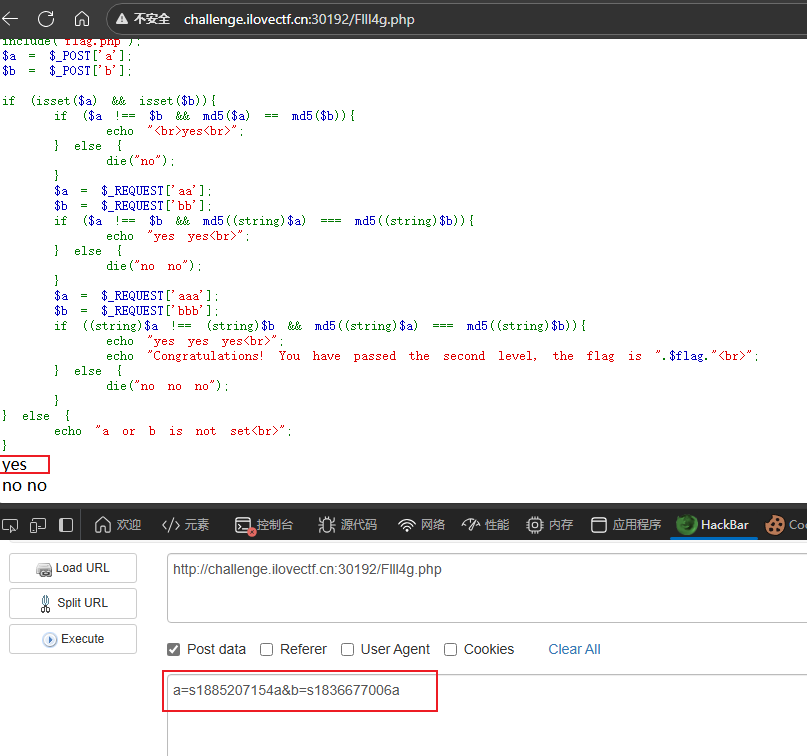Click the HackBar green logo icon
The height and width of the screenshot is (756, 807).
(686, 525)
